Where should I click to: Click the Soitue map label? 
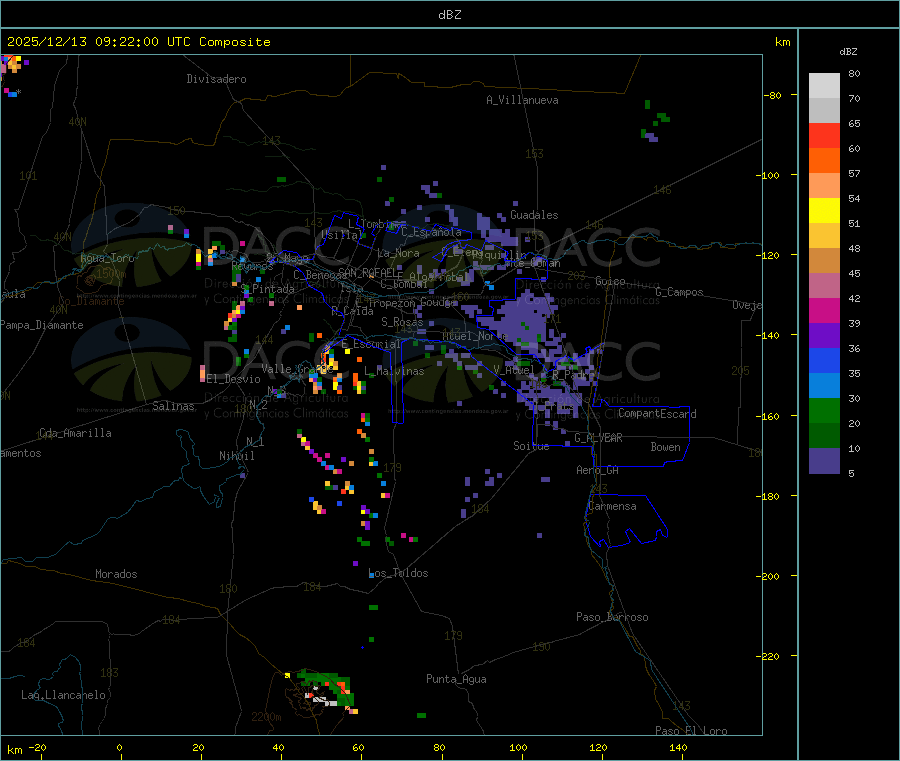click(x=531, y=446)
